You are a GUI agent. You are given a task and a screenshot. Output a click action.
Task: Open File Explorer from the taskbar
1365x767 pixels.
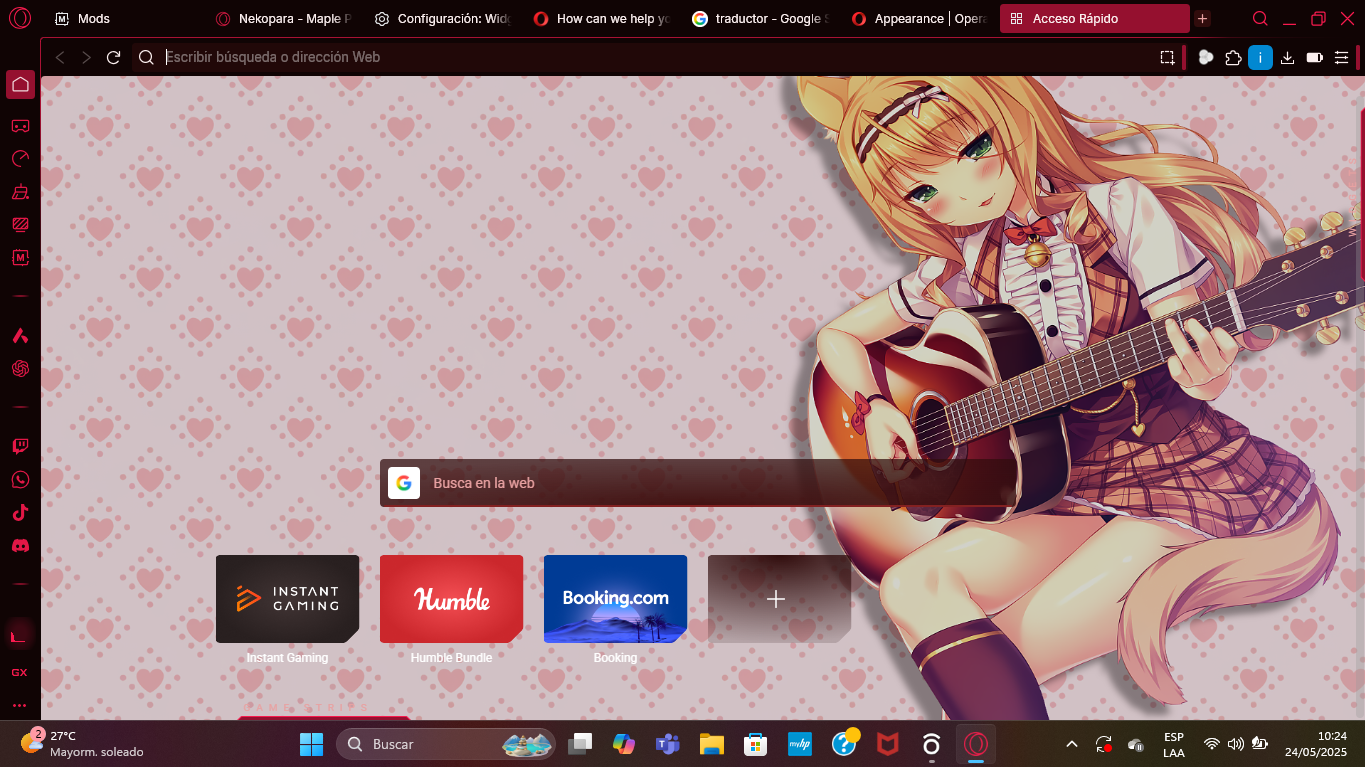pyautogui.click(x=711, y=744)
